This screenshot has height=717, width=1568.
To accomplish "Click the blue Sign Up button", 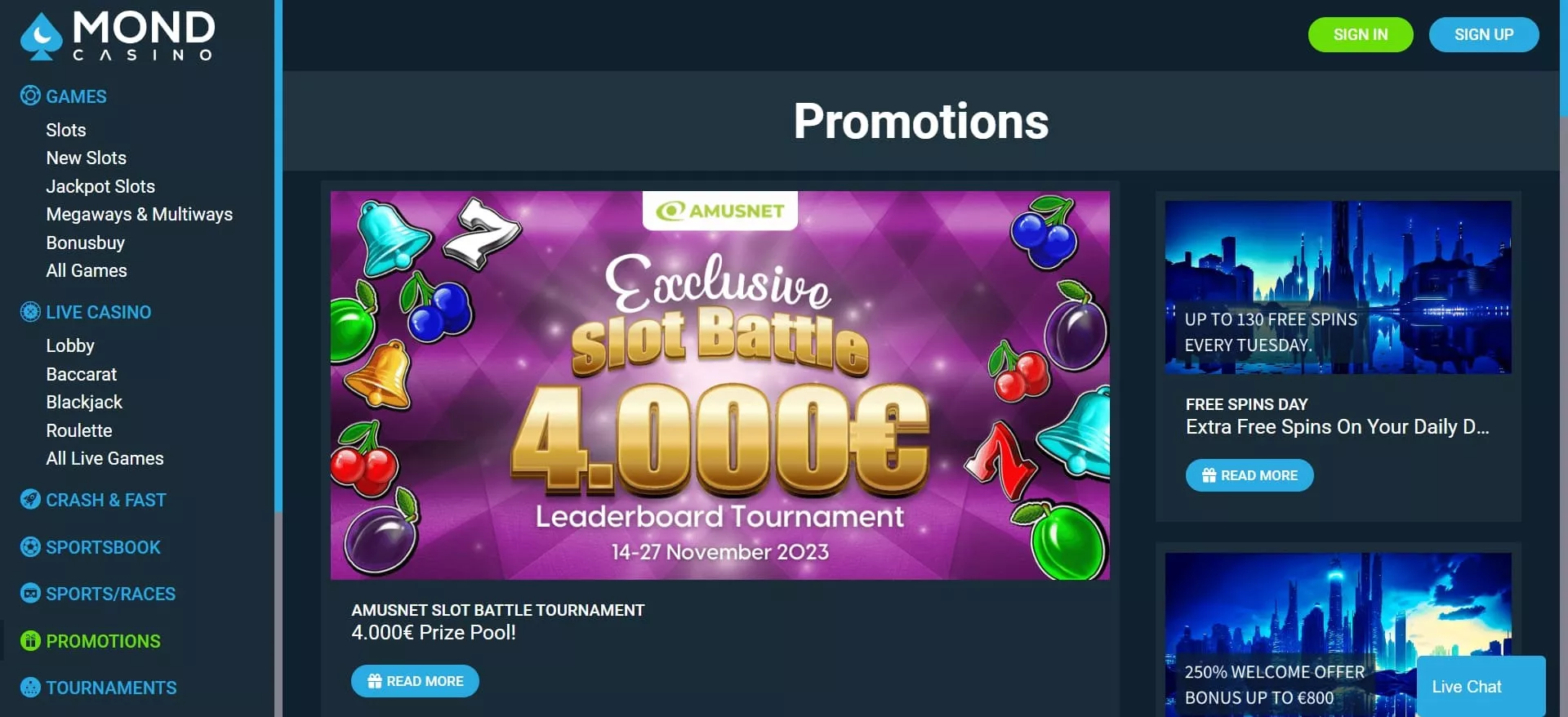I will (1484, 34).
